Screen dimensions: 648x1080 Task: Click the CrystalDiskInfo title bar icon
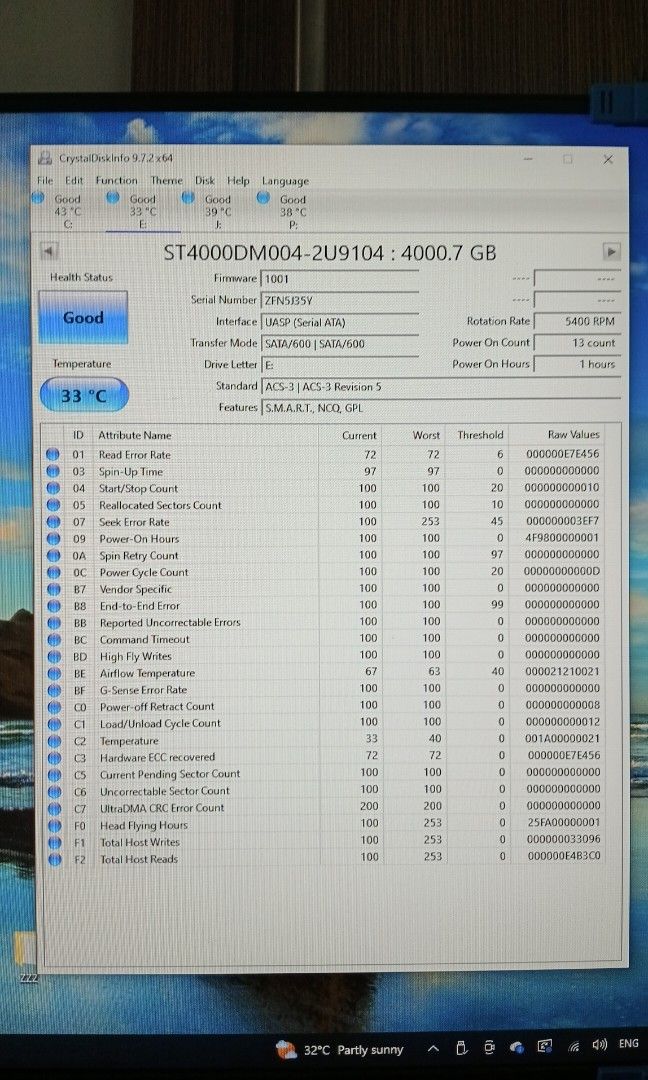click(x=45, y=158)
